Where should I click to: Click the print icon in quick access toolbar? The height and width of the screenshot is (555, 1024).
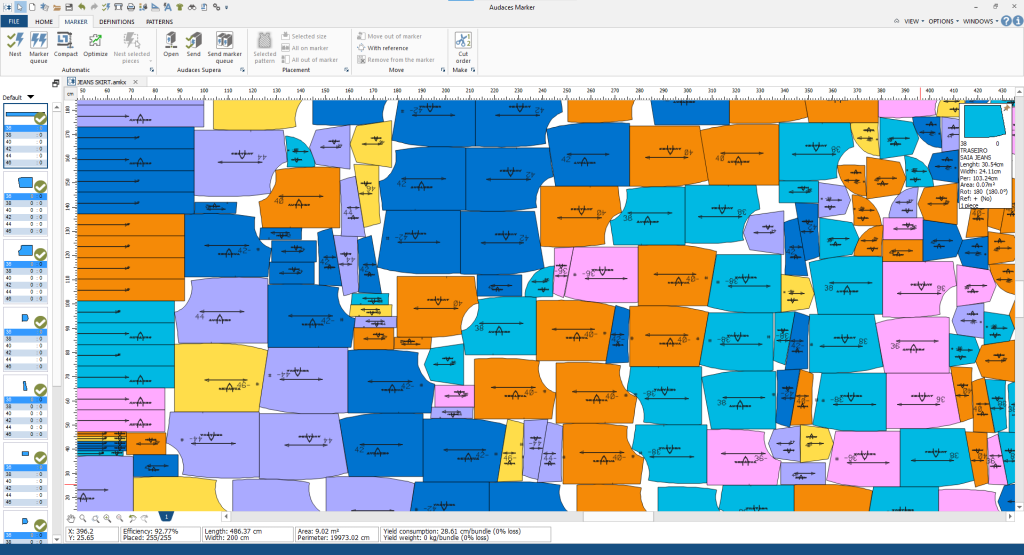[131, 7]
